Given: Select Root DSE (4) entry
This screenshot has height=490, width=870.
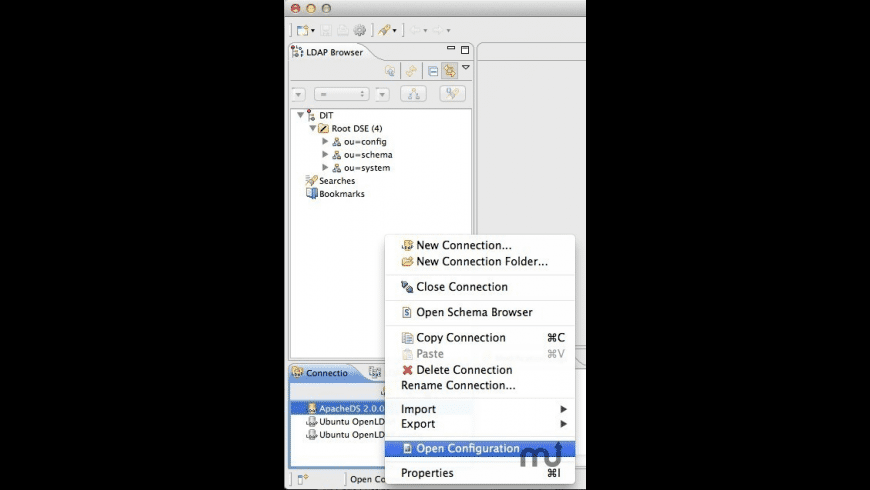Looking at the screenshot, I should (357, 129).
